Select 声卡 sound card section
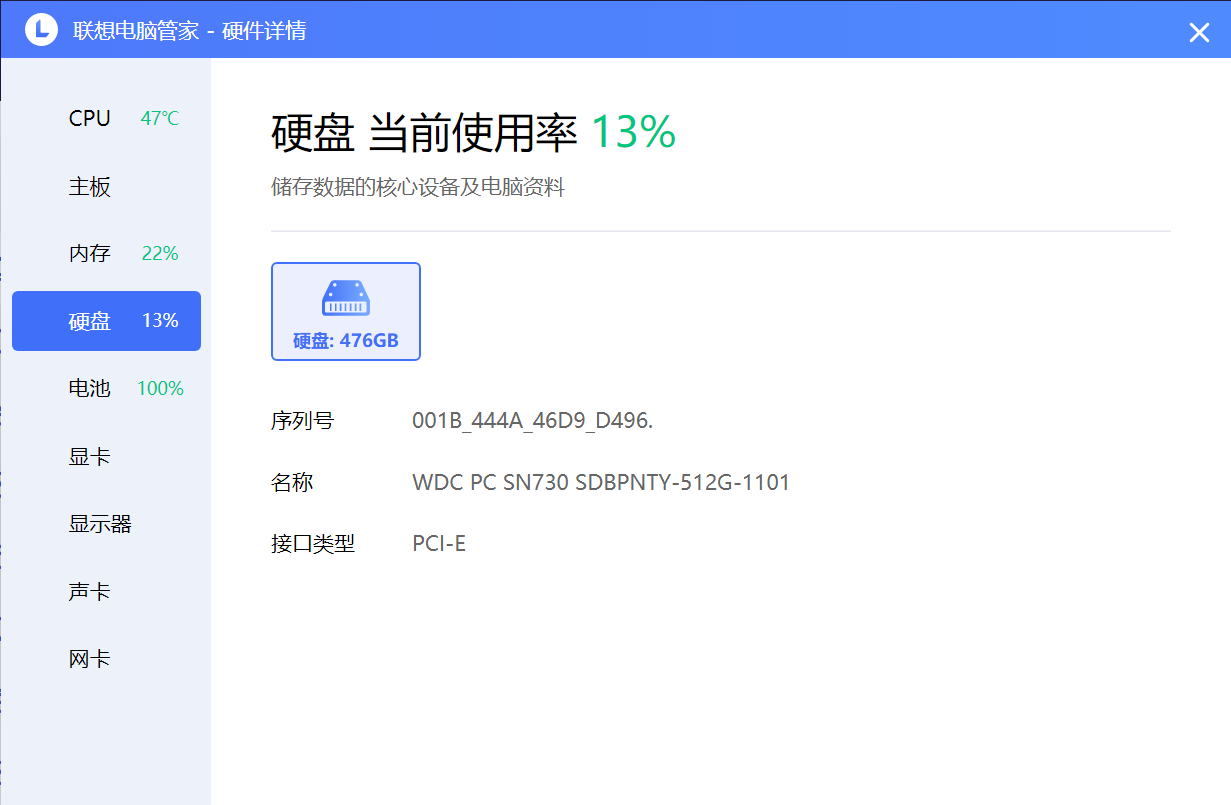 tap(106, 592)
